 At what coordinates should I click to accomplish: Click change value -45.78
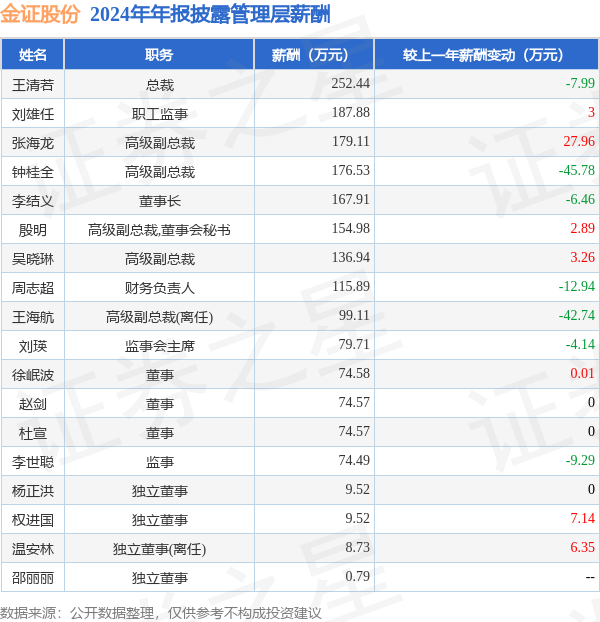pos(577,170)
